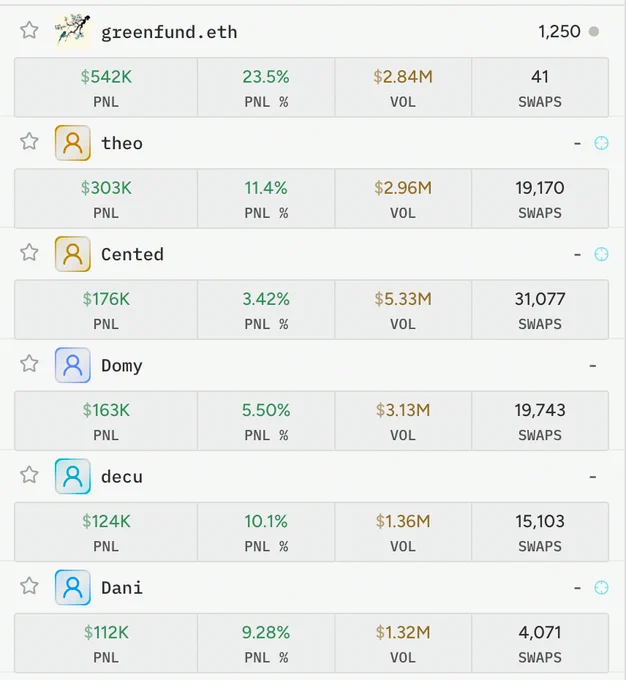Screen dimensions: 626x680
Task: Open the greenfund.eth profile link
Action: pyautogui.click(x=169, y=32)
